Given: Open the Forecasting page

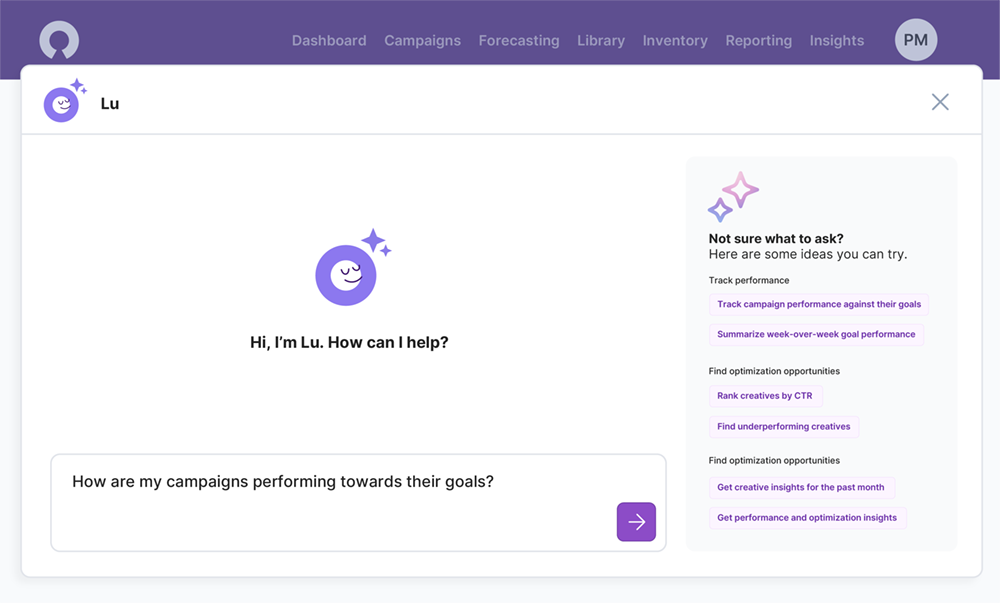Looking at the screenshot, I should coord(519,41).
